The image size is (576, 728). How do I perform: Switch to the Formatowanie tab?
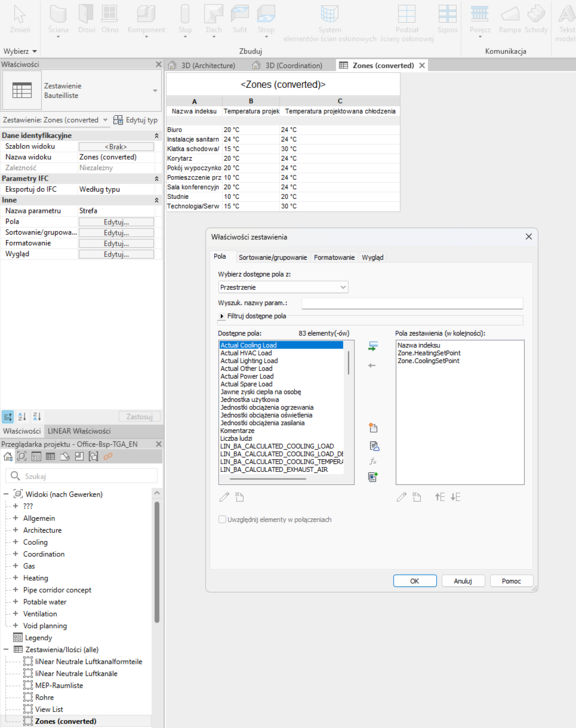[334, 257]
